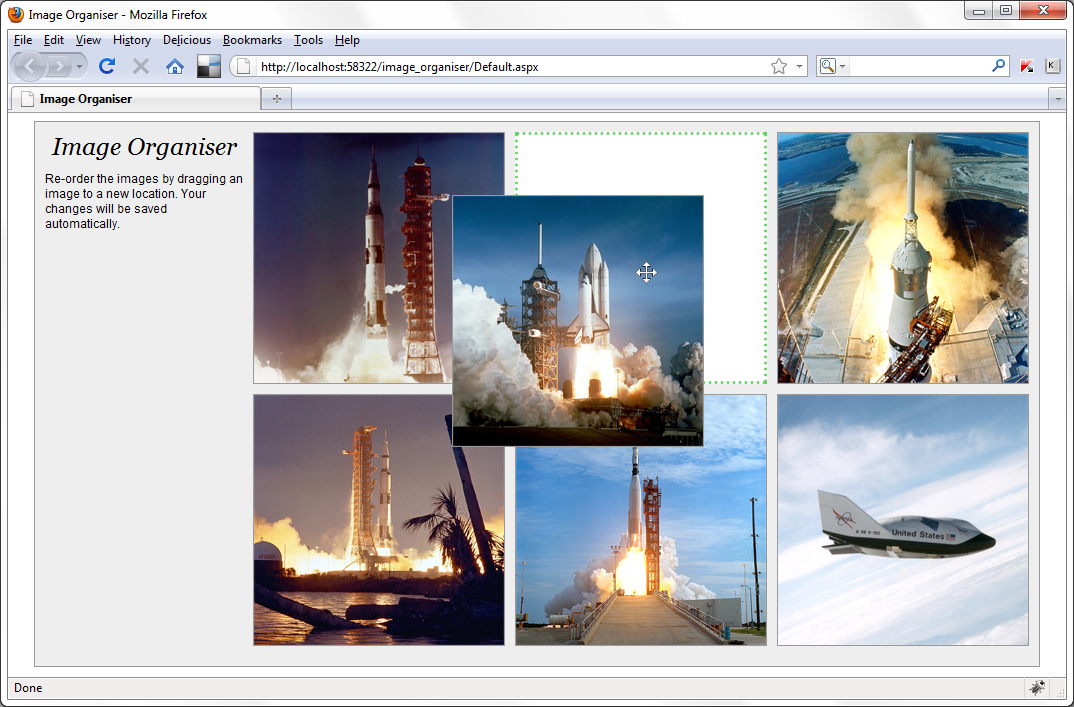Close the Firefox window
Screen dimensions: 1074x707
[x=1043, y=11]
